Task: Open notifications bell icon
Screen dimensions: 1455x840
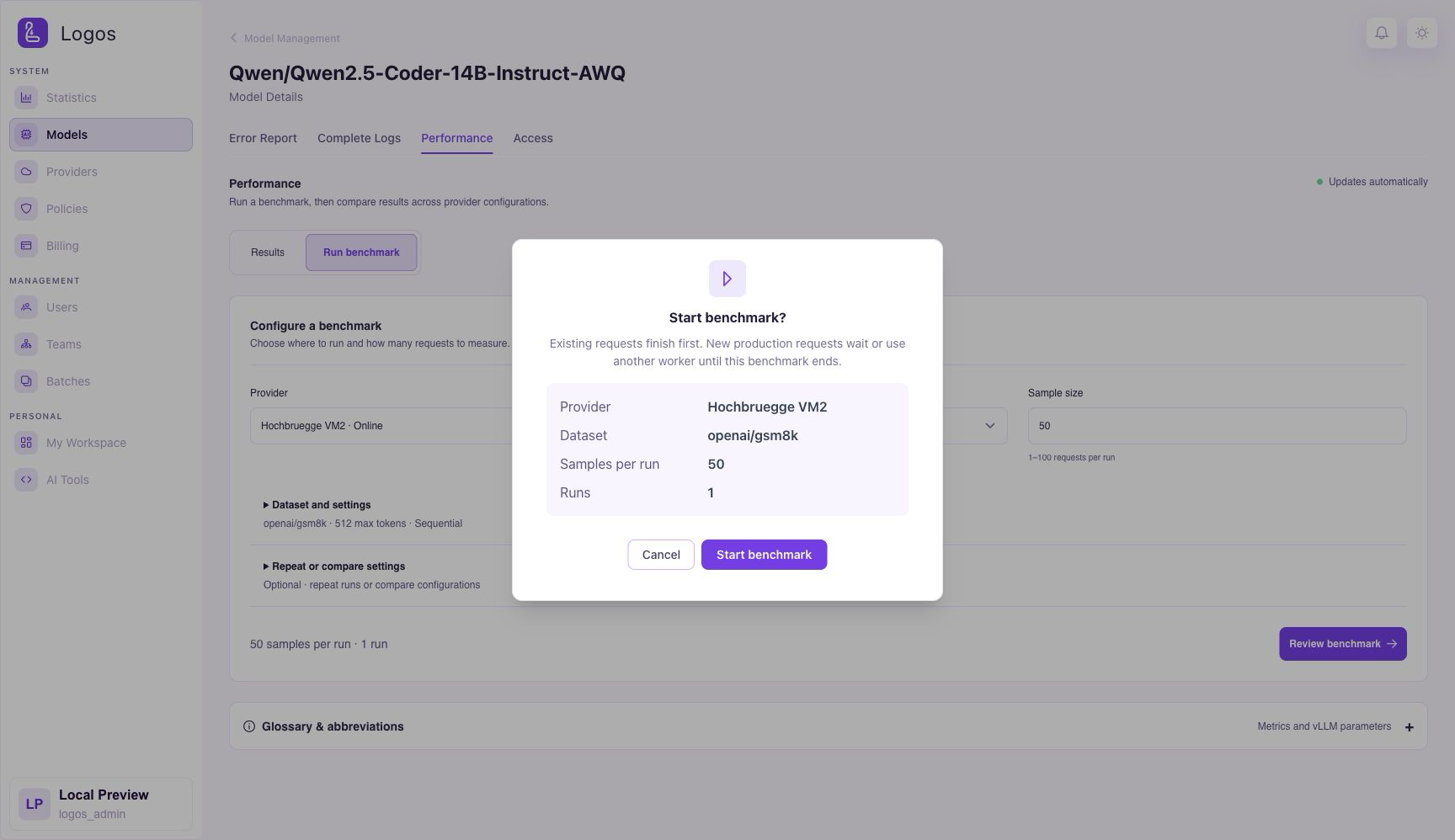Action: click(x=1382, y=33)
